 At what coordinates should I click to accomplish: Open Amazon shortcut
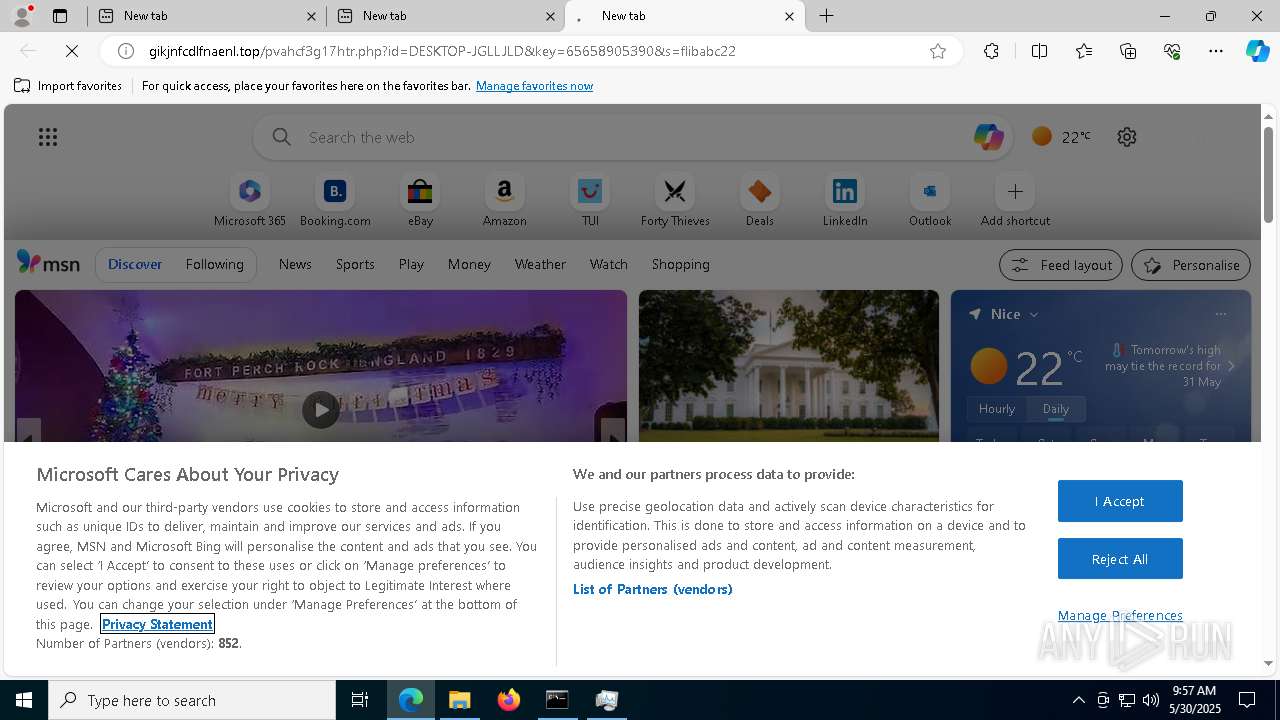(x=504, y=201)
